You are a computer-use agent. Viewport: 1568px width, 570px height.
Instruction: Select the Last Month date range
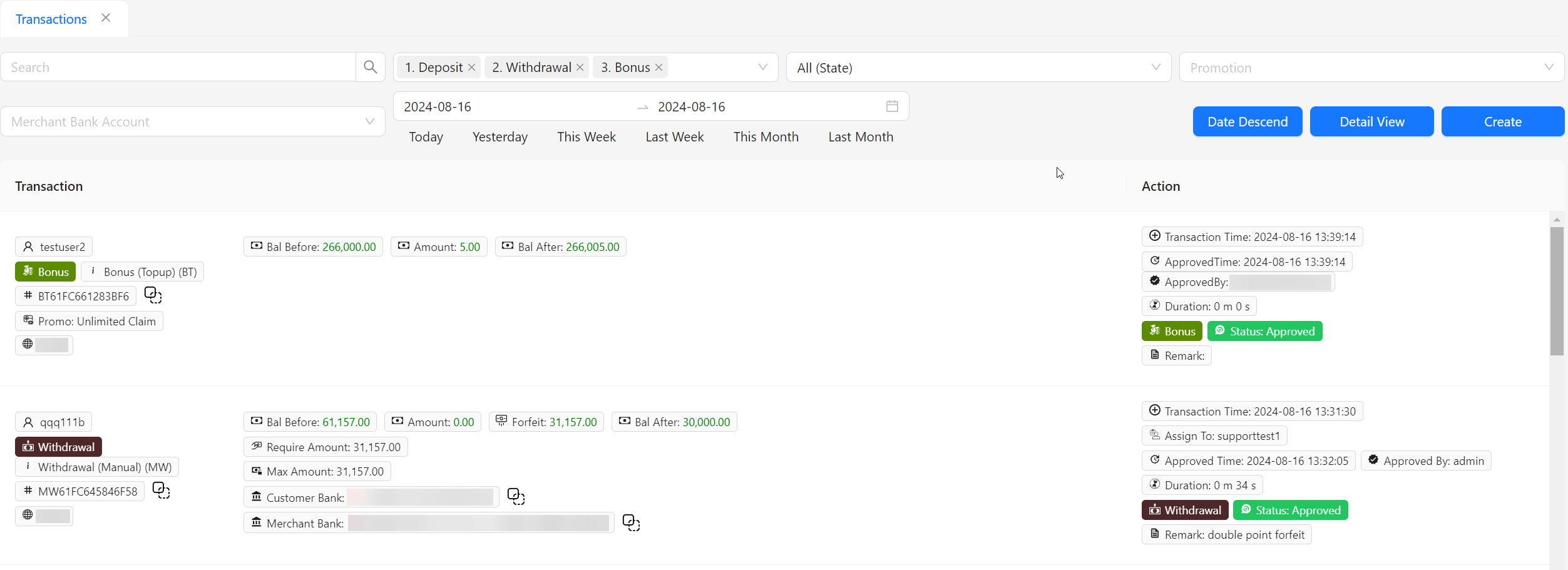[x=861, y=136]
